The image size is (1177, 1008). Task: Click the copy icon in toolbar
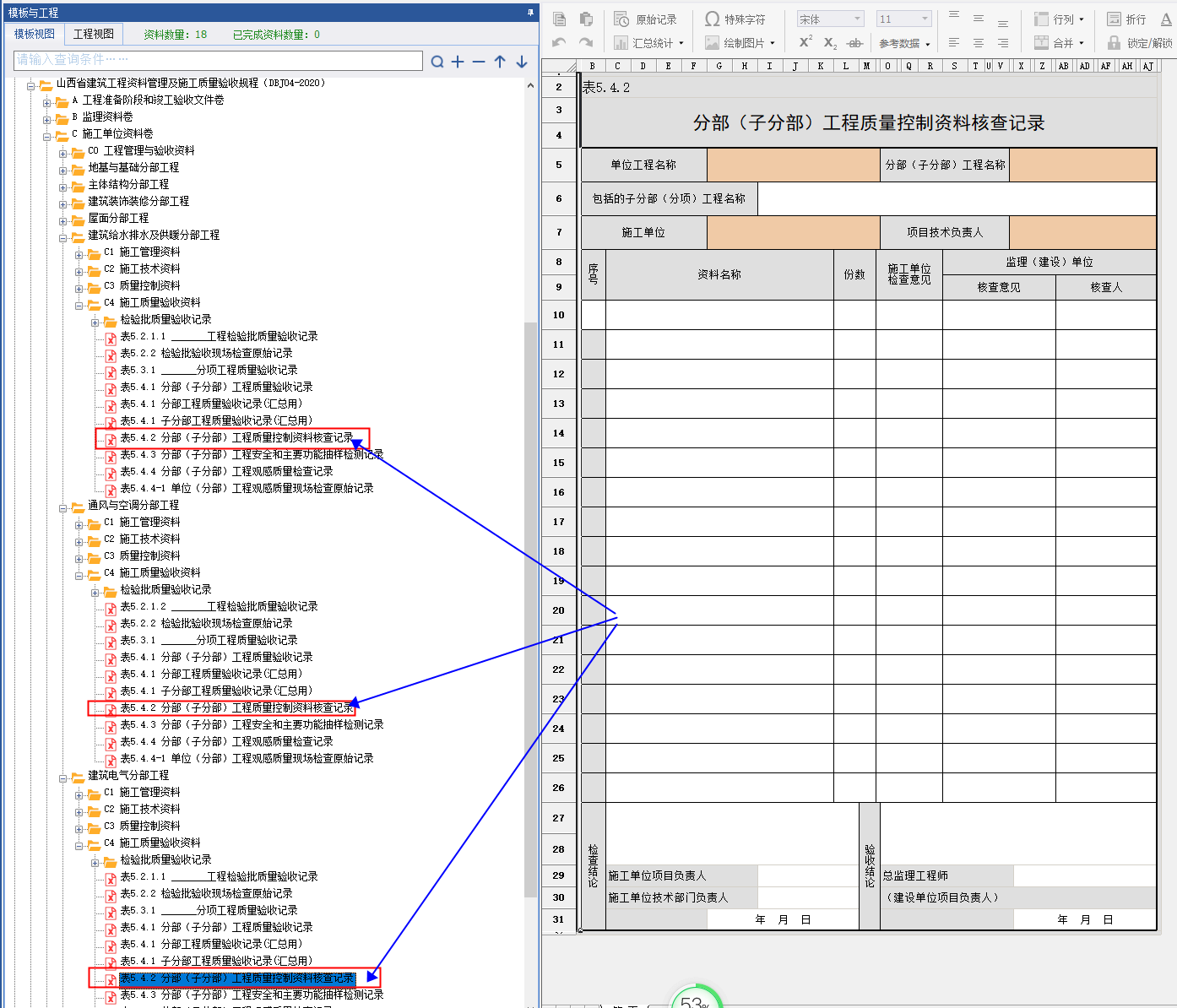click(x=559, y=19)
